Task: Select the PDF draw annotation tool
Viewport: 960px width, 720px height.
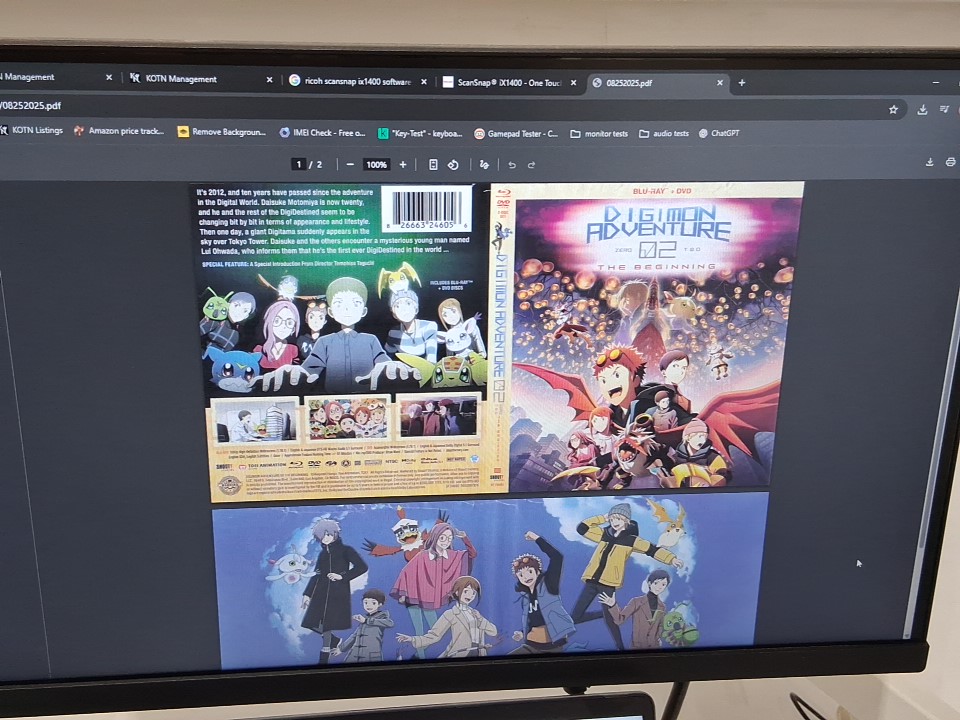Action: (x=484, y=165)
